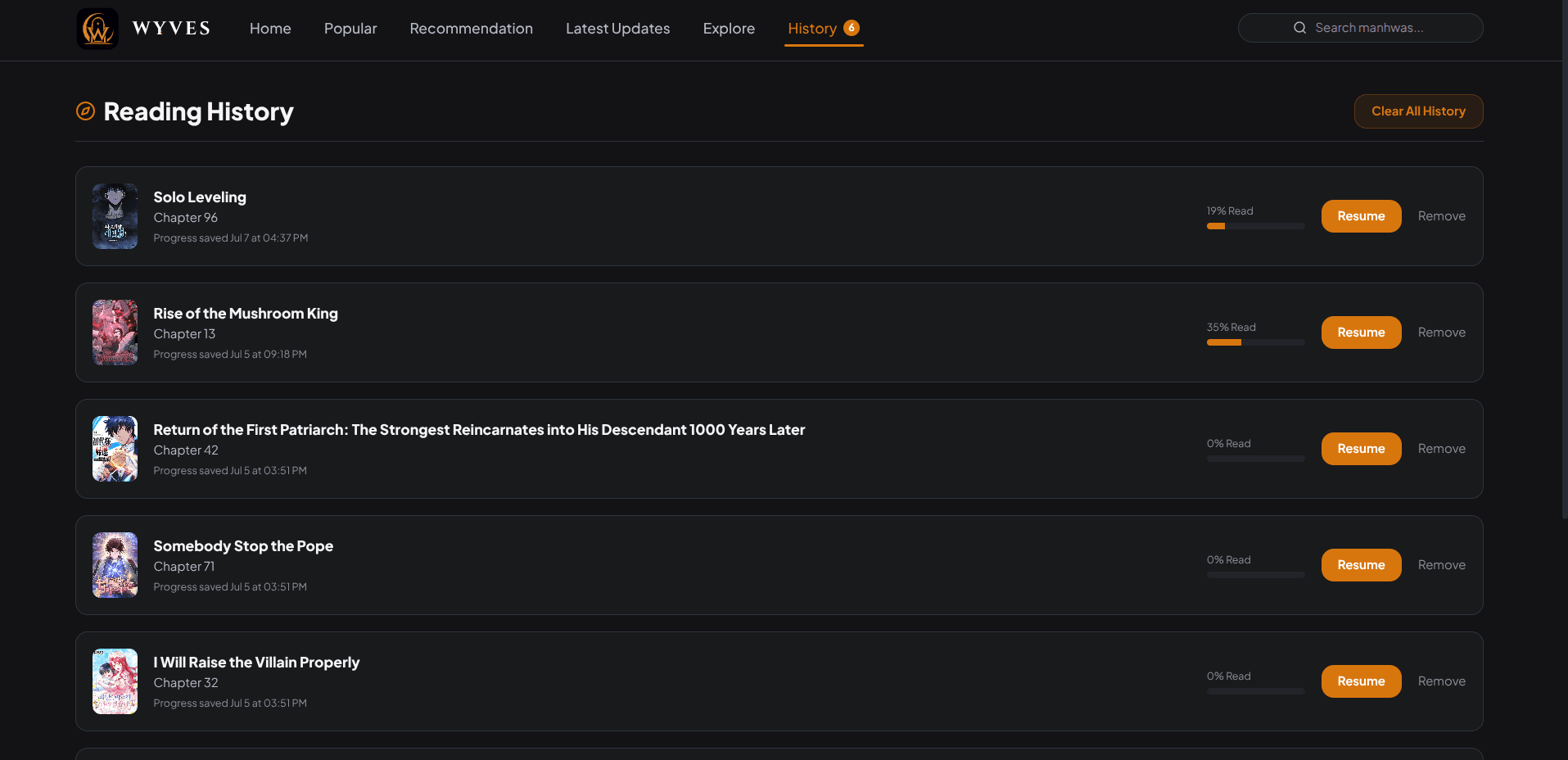Viewport: 1568px width, 760px height.
Task: Open the History badge showing 6
Action: point(852,28)
